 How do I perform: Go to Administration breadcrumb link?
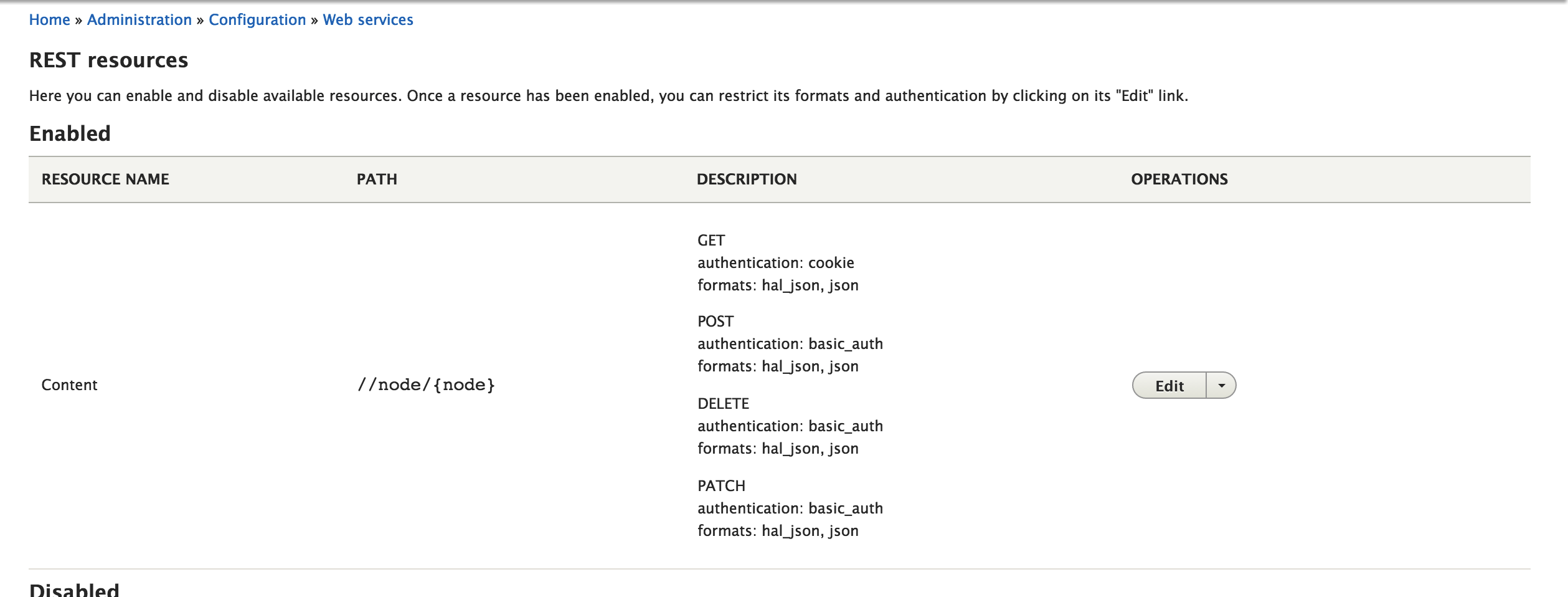click(x=139, y=20)
